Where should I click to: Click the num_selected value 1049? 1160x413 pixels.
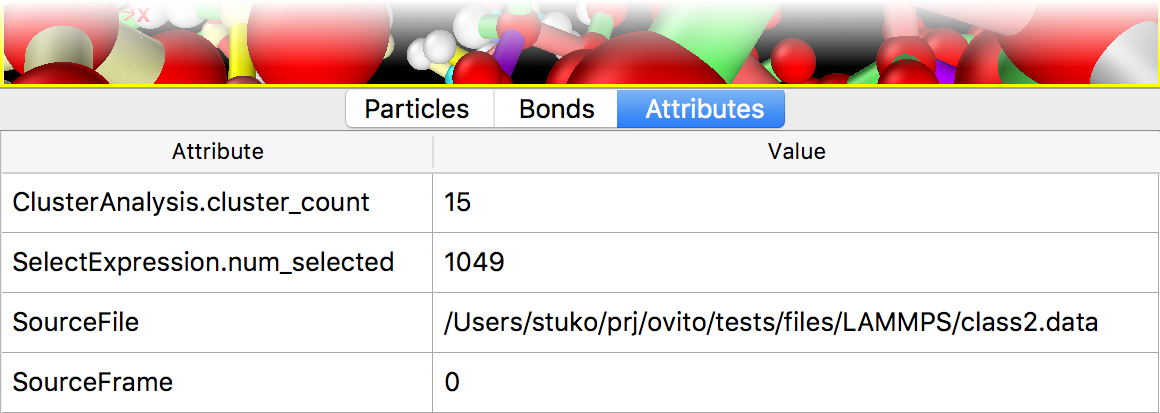[474, 263]
